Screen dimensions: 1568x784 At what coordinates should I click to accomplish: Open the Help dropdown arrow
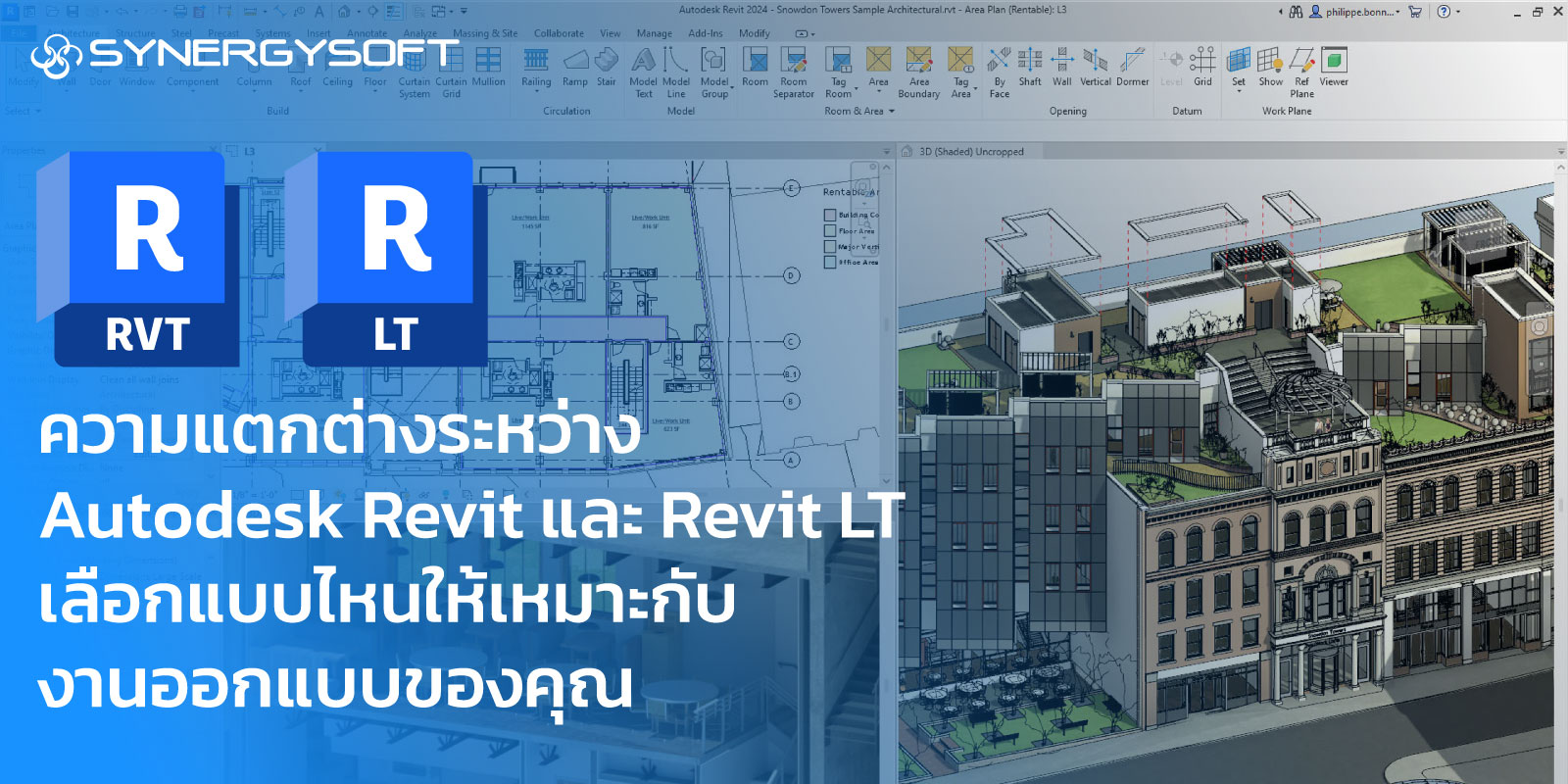(x=1457, y=12)
